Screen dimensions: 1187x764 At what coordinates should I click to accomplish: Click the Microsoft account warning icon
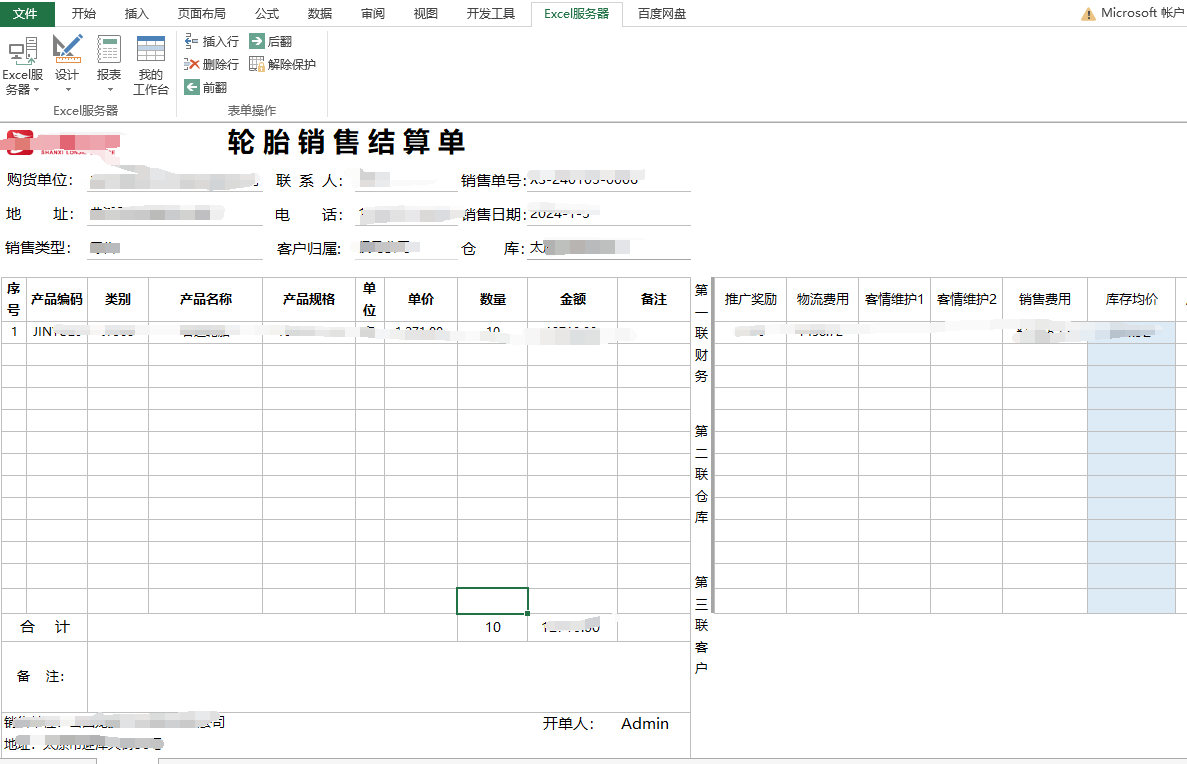[1088, 14]
